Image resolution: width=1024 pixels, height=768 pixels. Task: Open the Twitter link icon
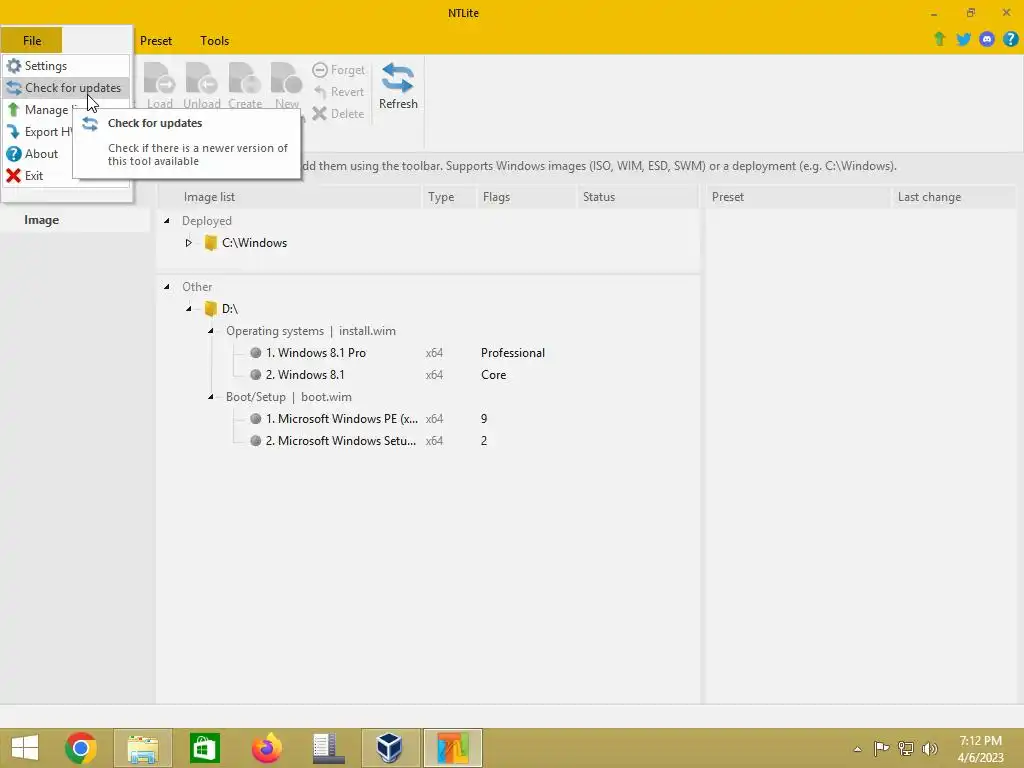(963, 39)
